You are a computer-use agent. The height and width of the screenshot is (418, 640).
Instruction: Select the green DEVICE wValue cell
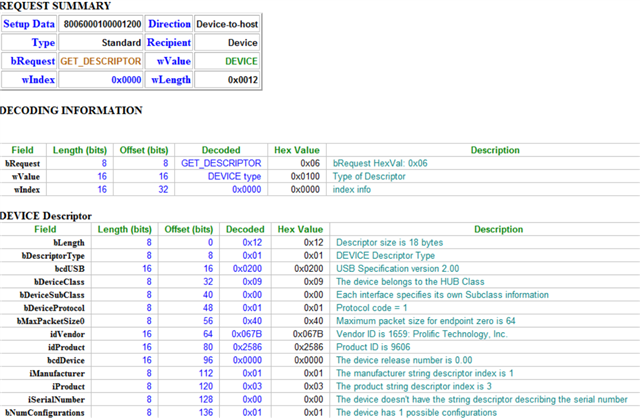241,61
